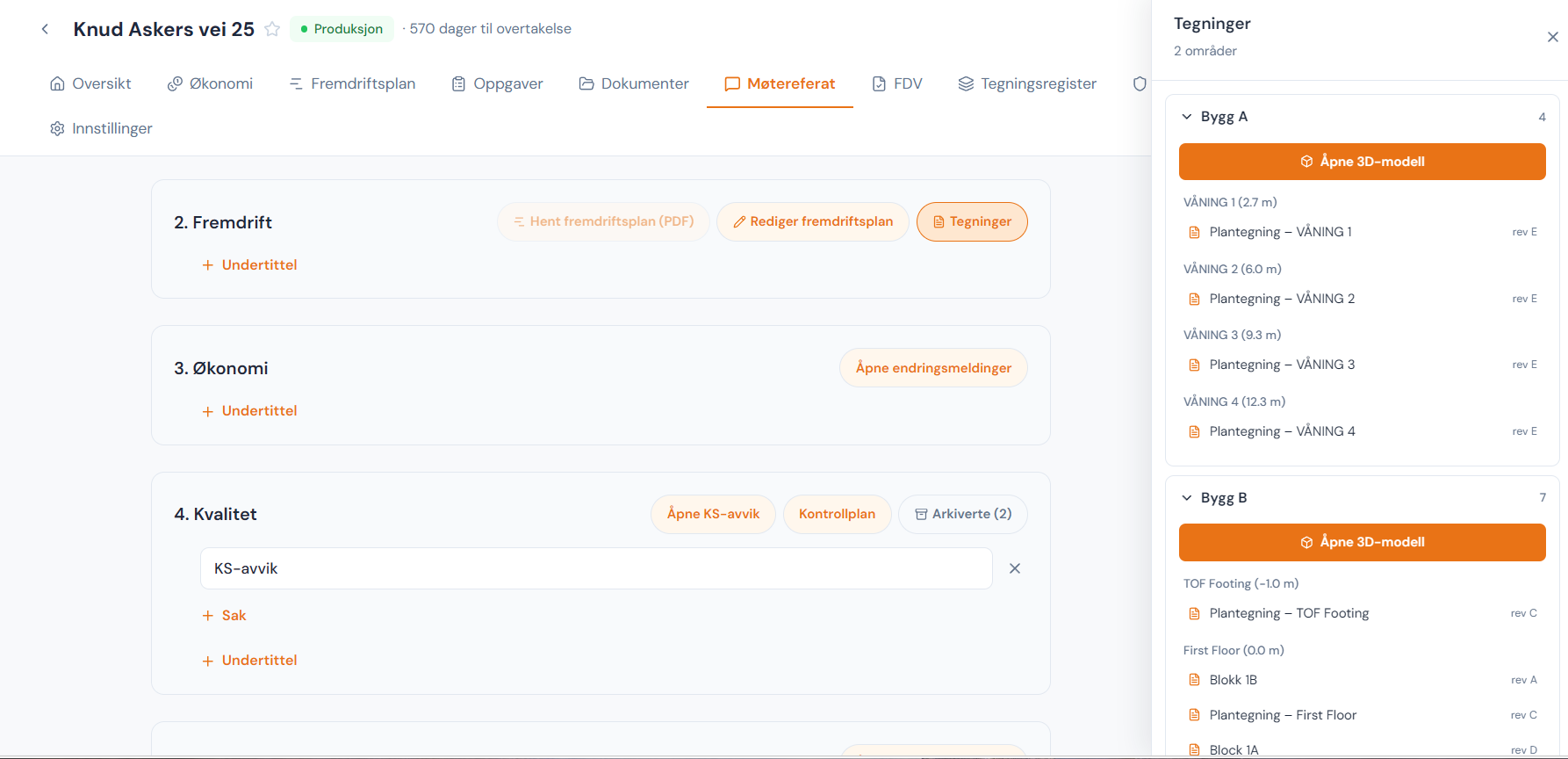1568x759 pixels.
Task: Click Åpne endringsmeldinger button
Action: coord(933,368)
